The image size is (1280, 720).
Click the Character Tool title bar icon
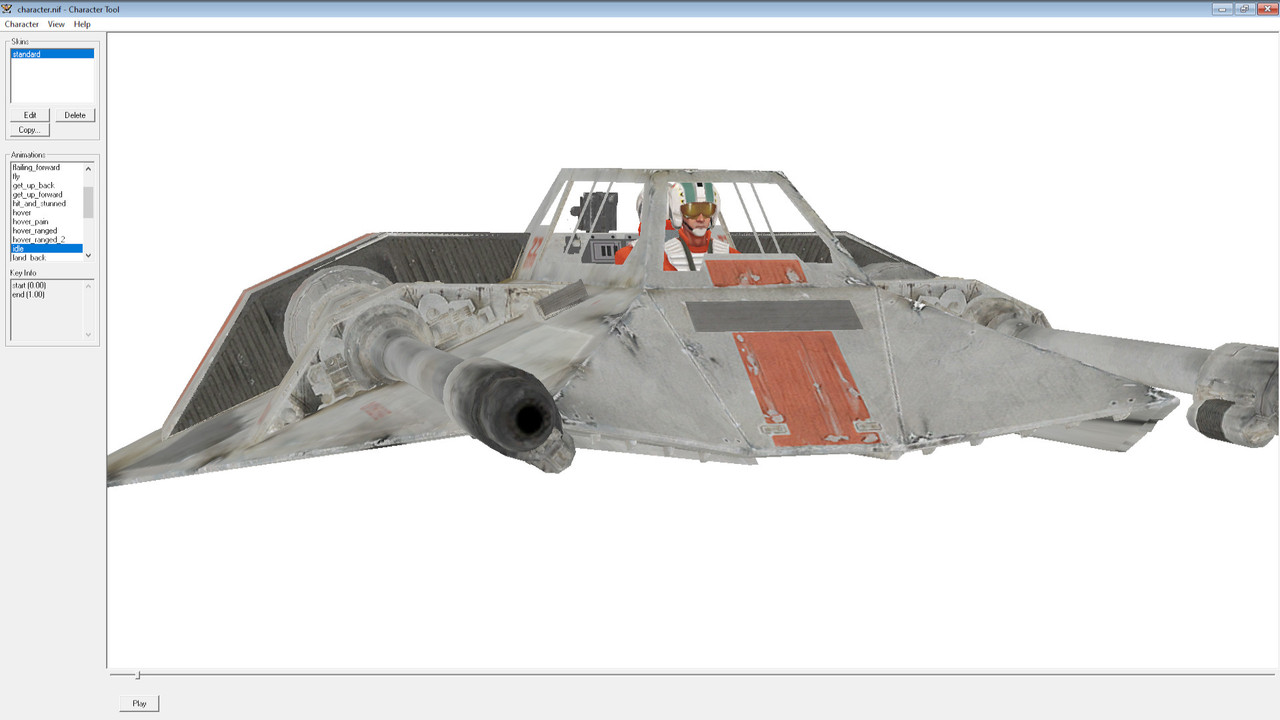(x=8, y=8)
